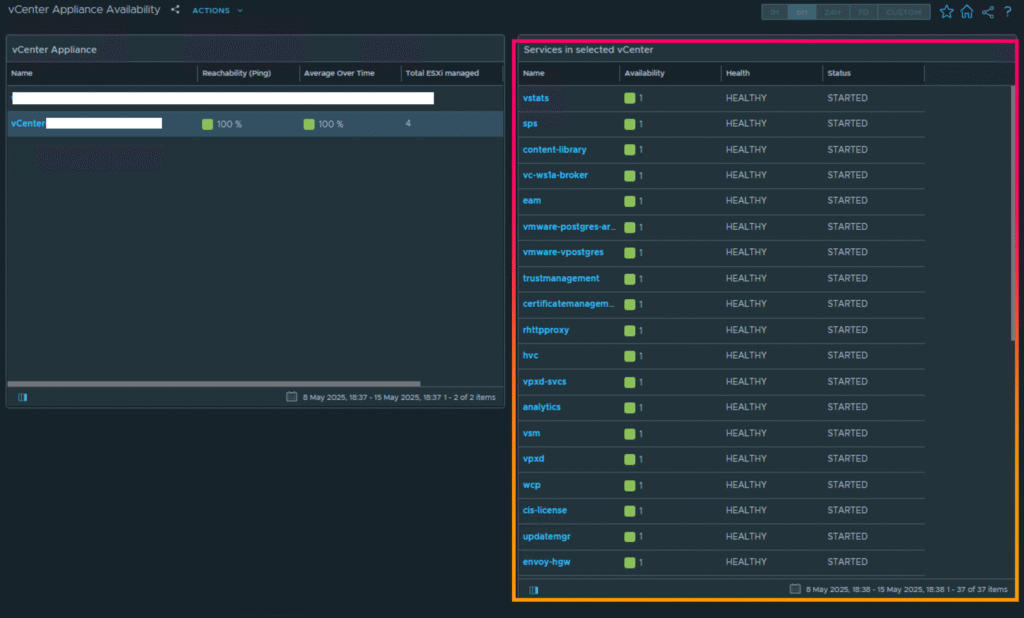Mark dashboard as favorite with star icon
The image size is (1024, 618).
(x=946, y=12)
